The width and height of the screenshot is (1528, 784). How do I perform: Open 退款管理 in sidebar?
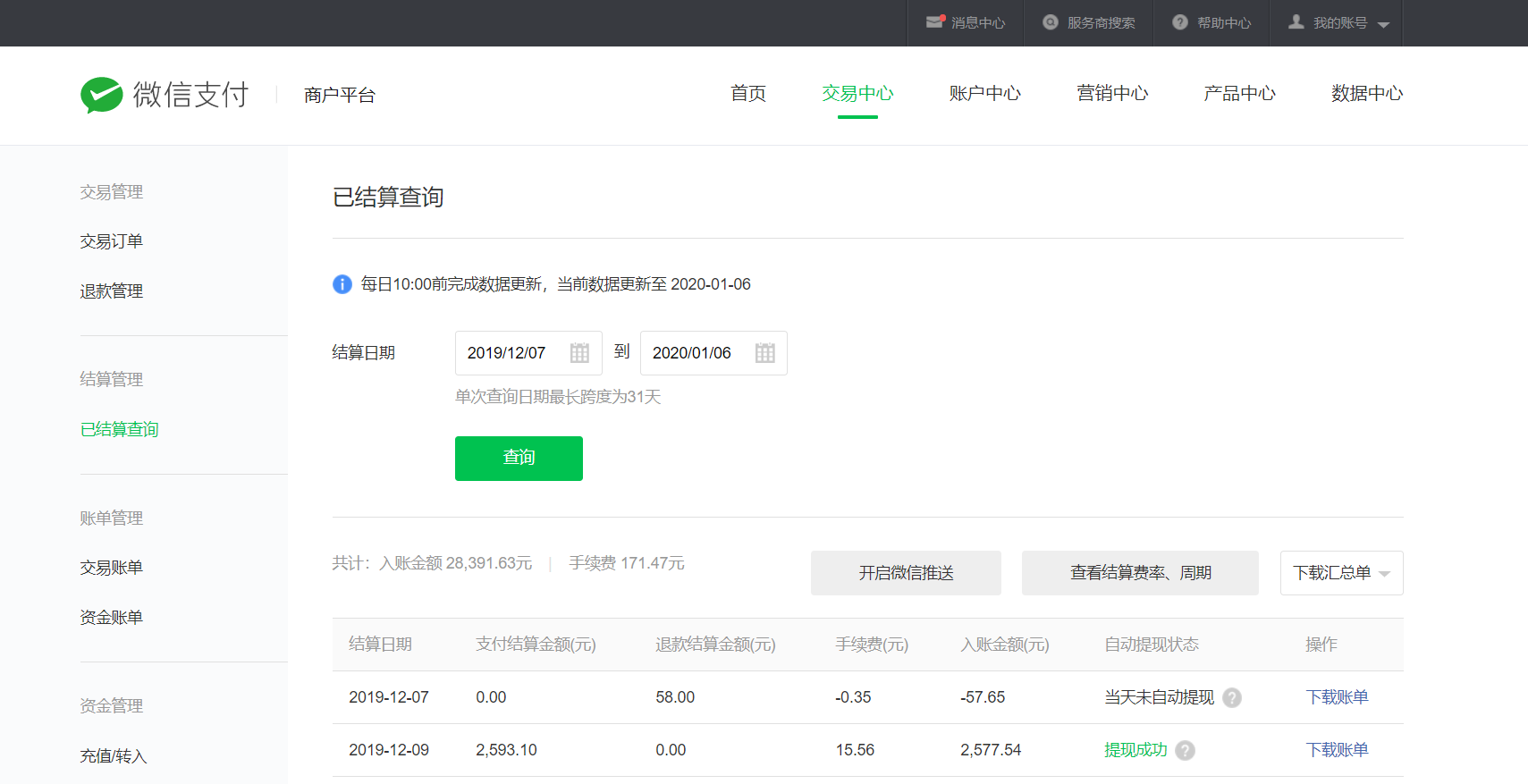pyautogui.click(x=112, y=291)
